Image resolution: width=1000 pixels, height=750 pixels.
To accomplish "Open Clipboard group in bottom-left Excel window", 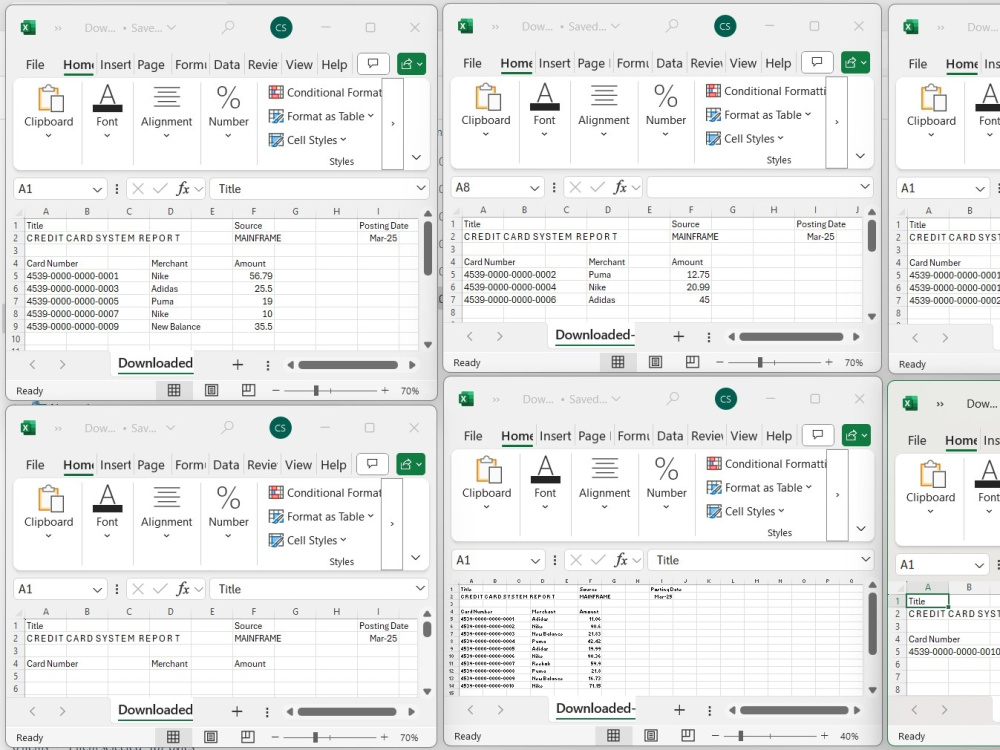I will point(48,511).
